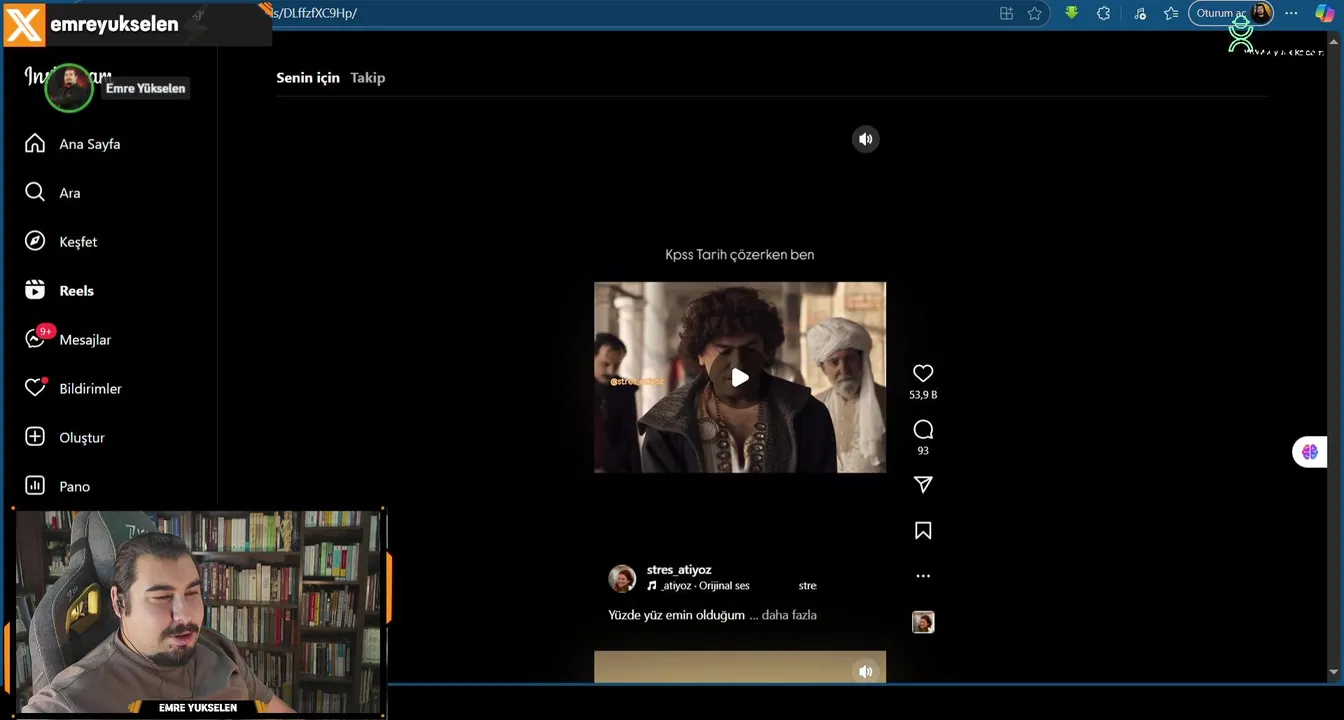The width and height of the screenshot is (1344, 720).
Task: Share the reel with the paper plane icon
Action: (923, 484)
